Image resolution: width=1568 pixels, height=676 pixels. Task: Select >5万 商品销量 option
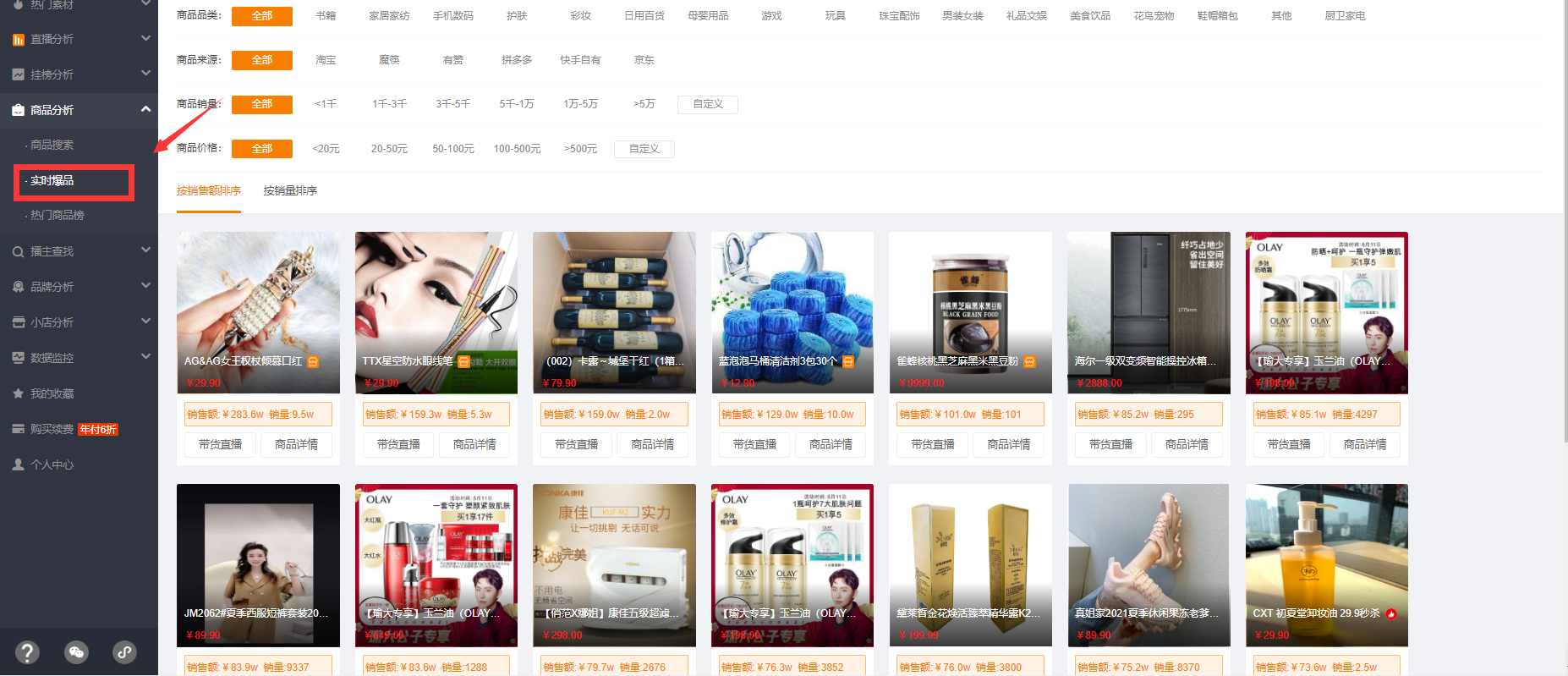tap(644, 104)
